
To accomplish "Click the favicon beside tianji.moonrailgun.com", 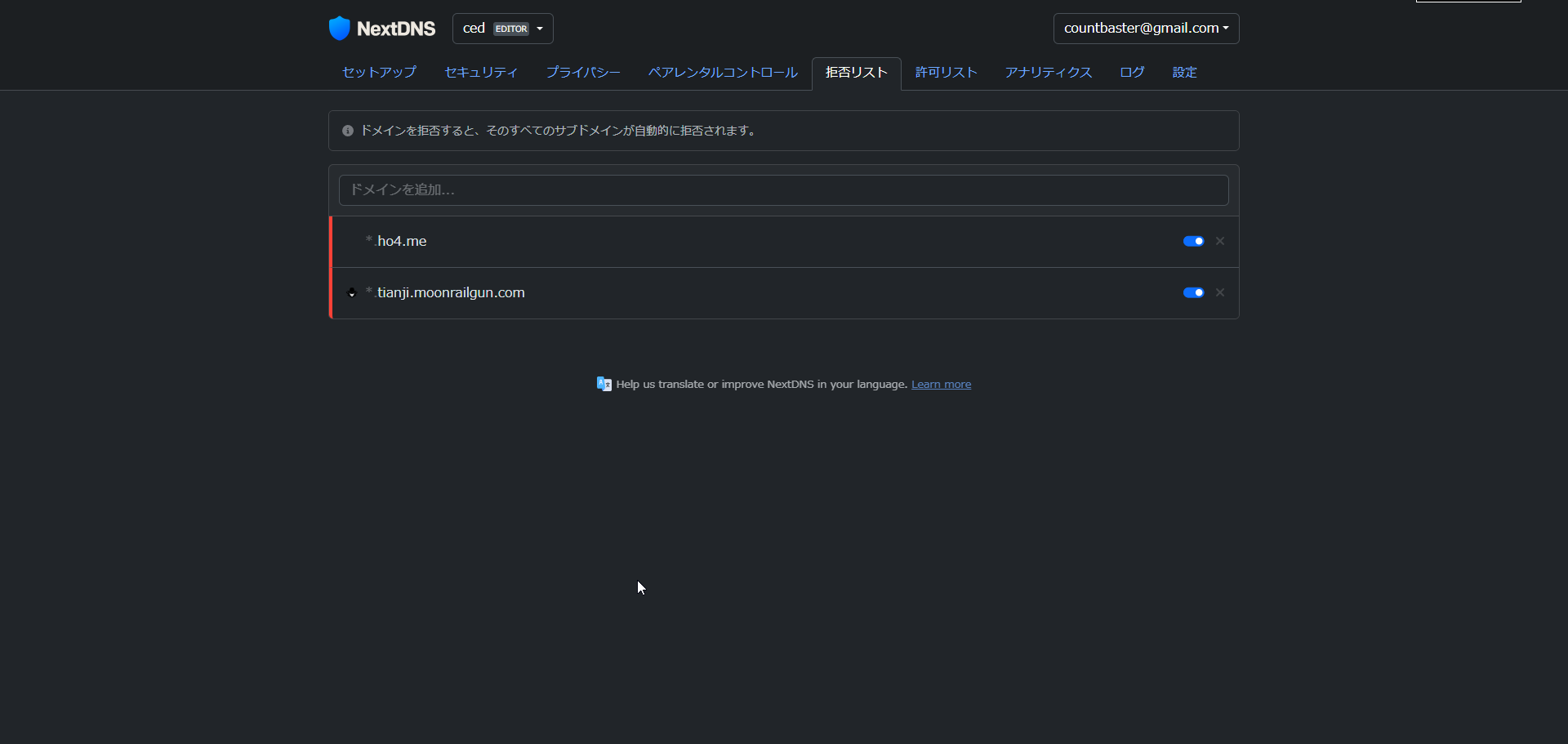I will [x=352, y=293].
